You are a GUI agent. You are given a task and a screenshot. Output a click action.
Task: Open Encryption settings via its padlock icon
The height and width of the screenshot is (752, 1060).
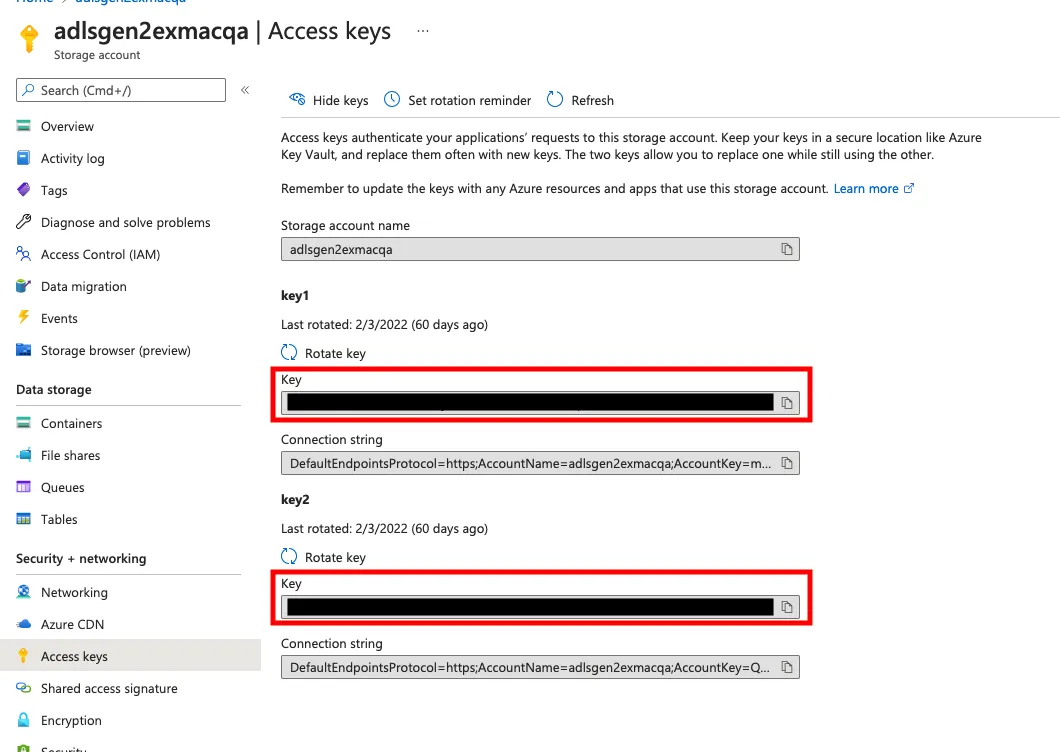coord(22,720)
